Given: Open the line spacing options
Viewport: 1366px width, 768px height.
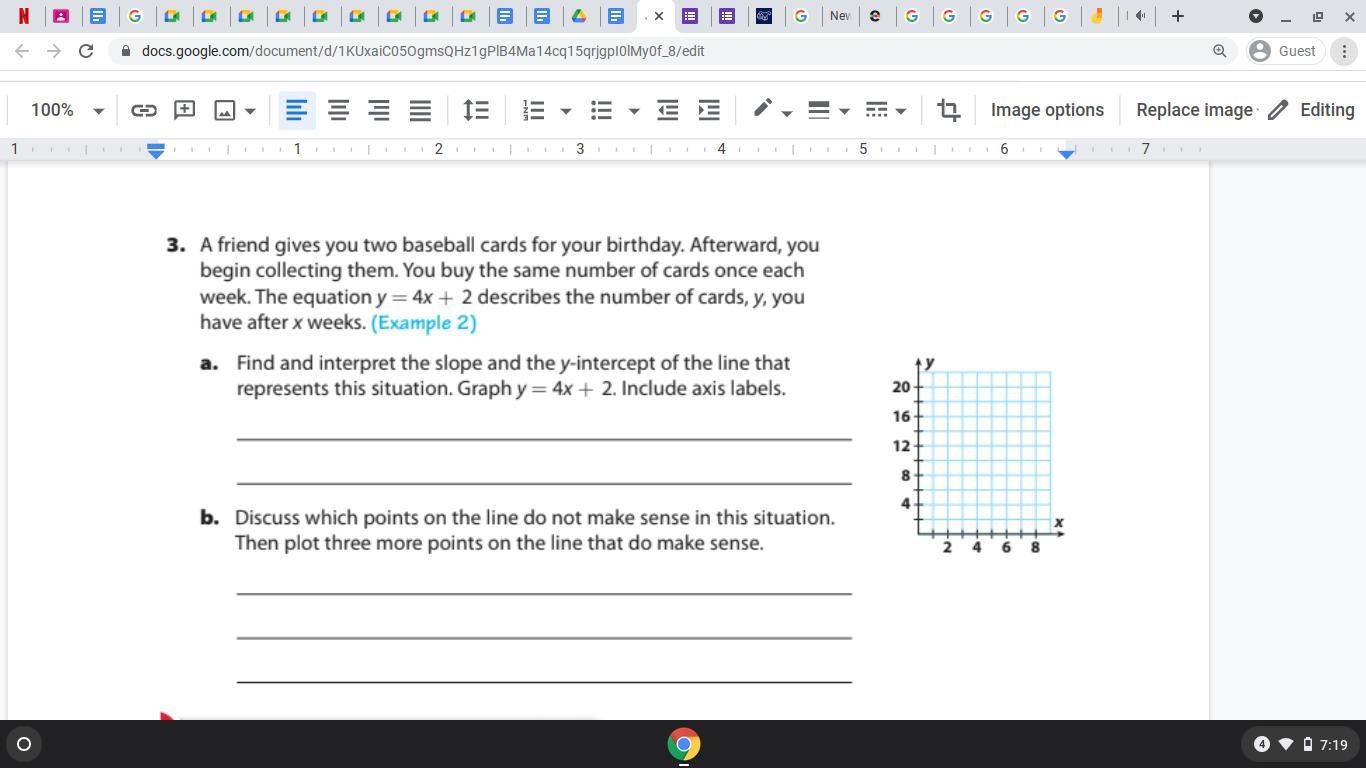Looking at the screenshot, I should click(x=476, y=110).
